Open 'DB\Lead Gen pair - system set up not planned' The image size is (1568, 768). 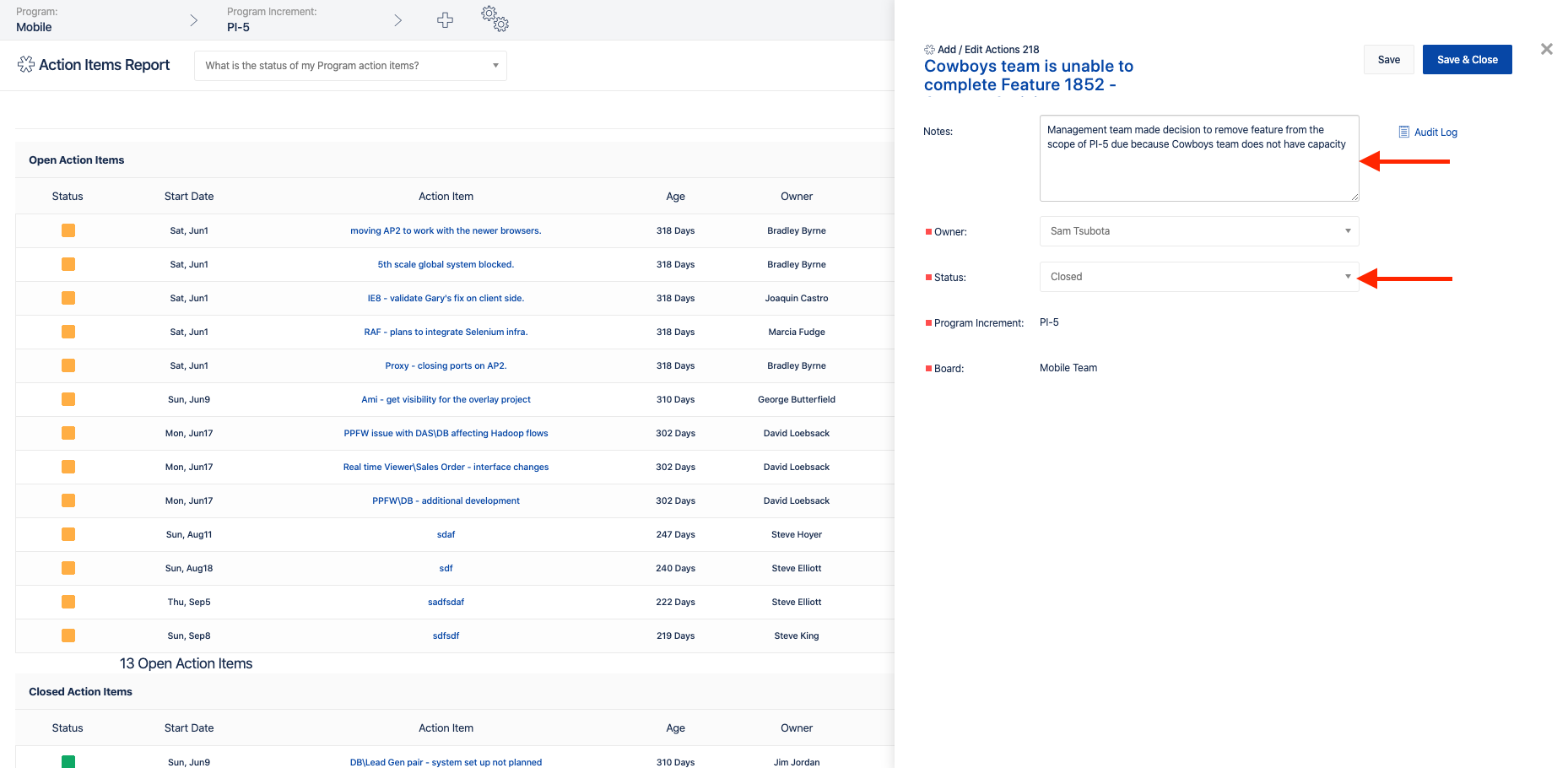(446, 762)
